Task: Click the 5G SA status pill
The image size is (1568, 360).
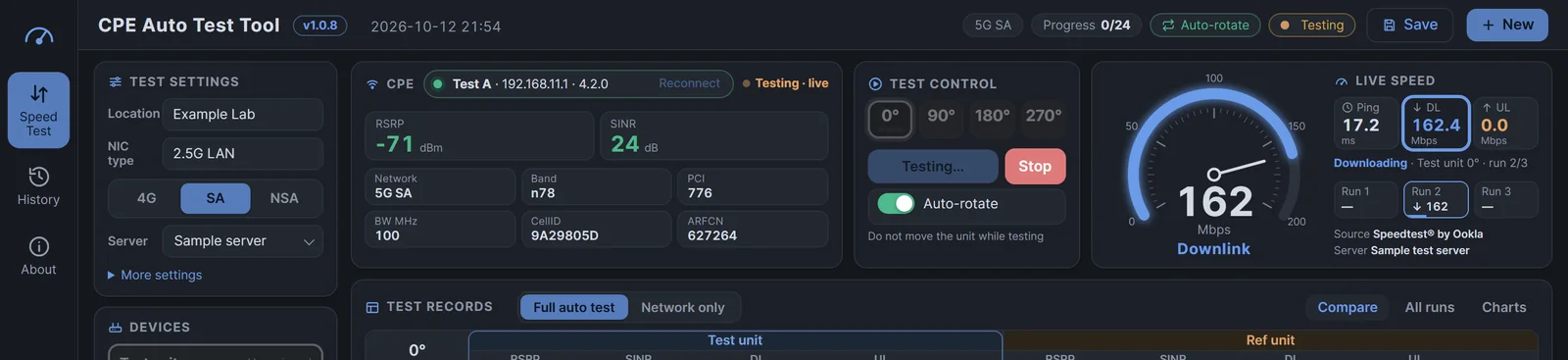Action: coord(993,26)
